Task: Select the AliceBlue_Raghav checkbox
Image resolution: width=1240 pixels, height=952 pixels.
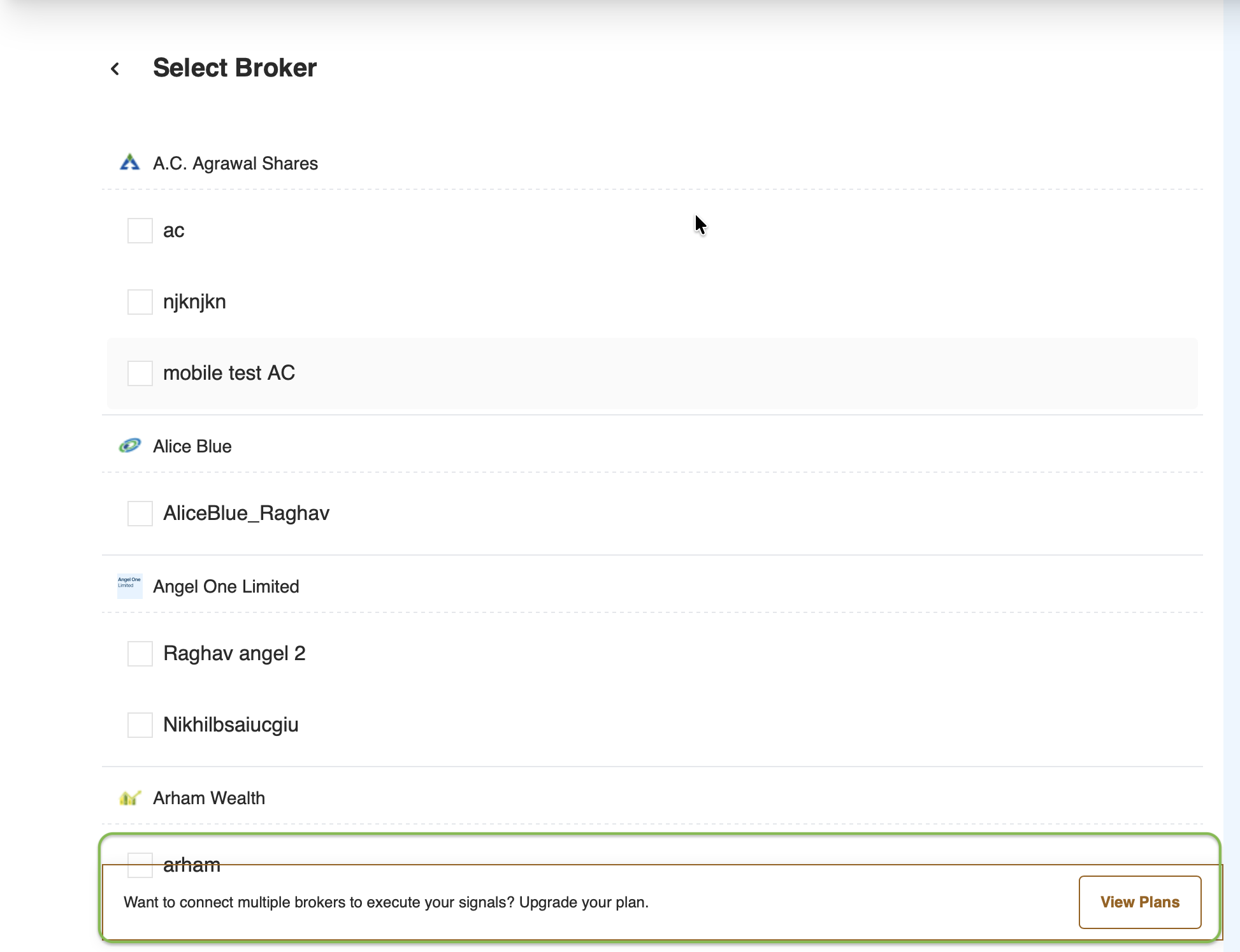Action: coord(140,514)
